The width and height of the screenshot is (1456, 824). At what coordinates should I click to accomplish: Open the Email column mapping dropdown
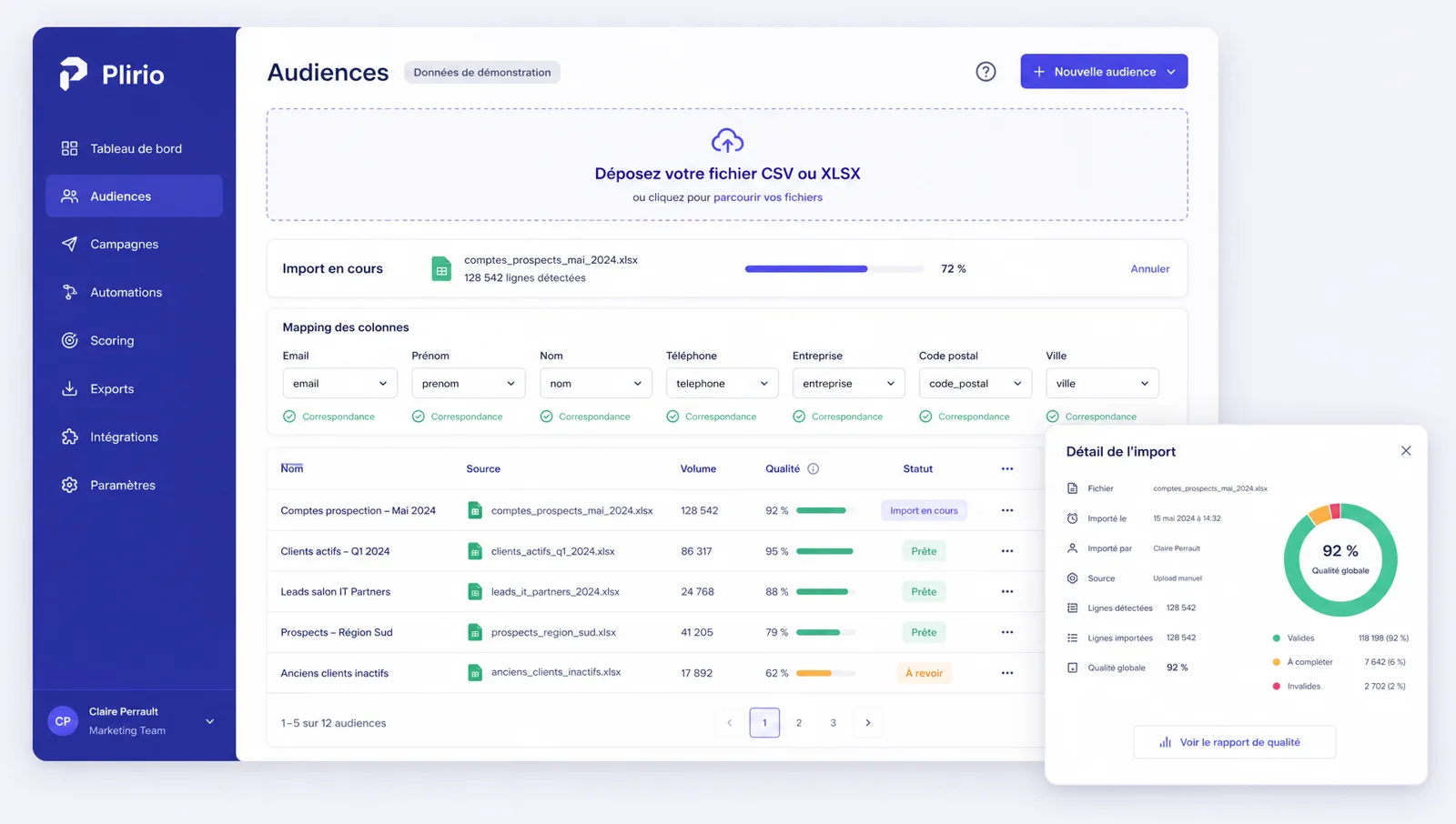(x=339, y=384)
